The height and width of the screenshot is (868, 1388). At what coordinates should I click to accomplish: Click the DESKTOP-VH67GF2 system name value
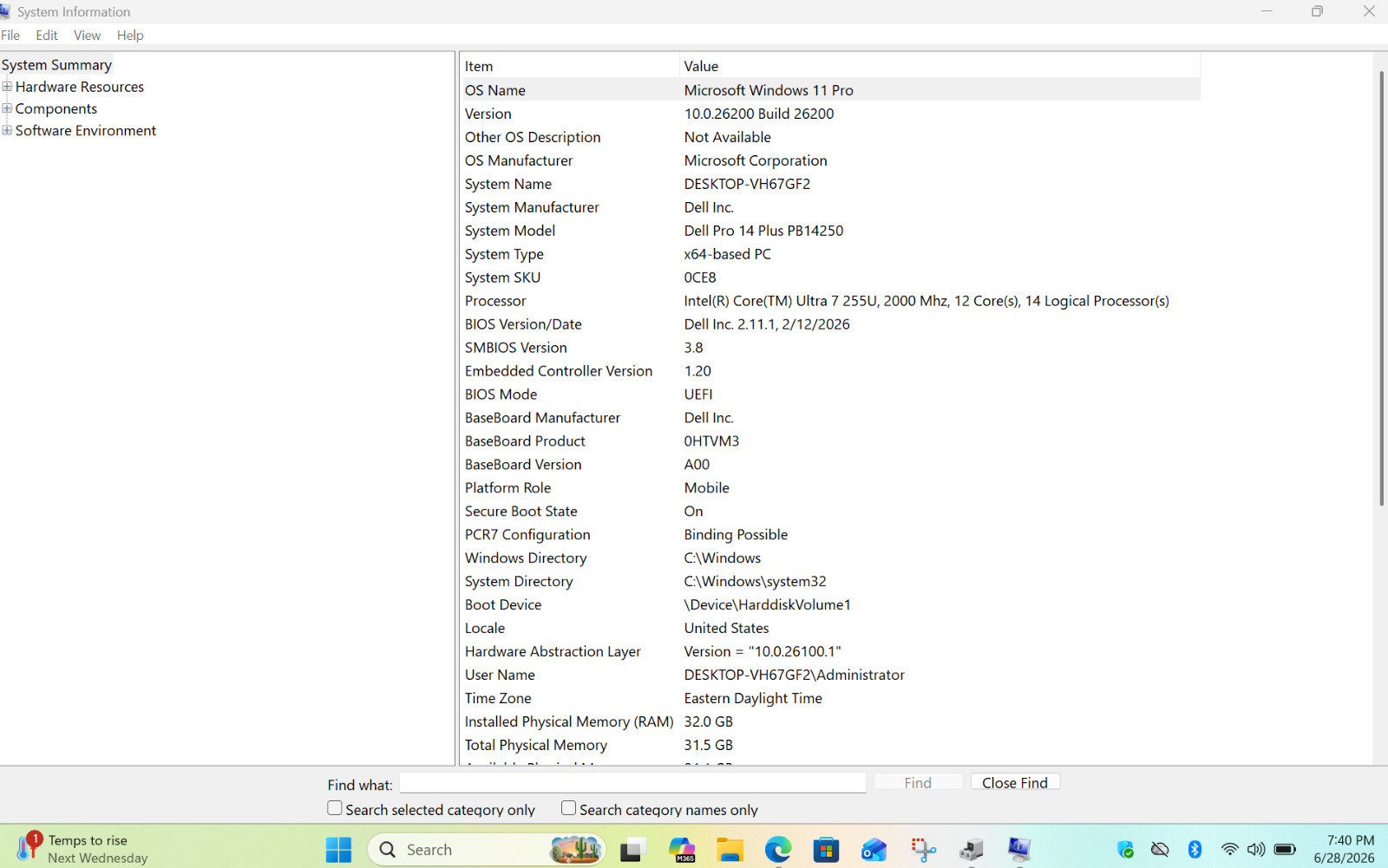click(747, 184)
